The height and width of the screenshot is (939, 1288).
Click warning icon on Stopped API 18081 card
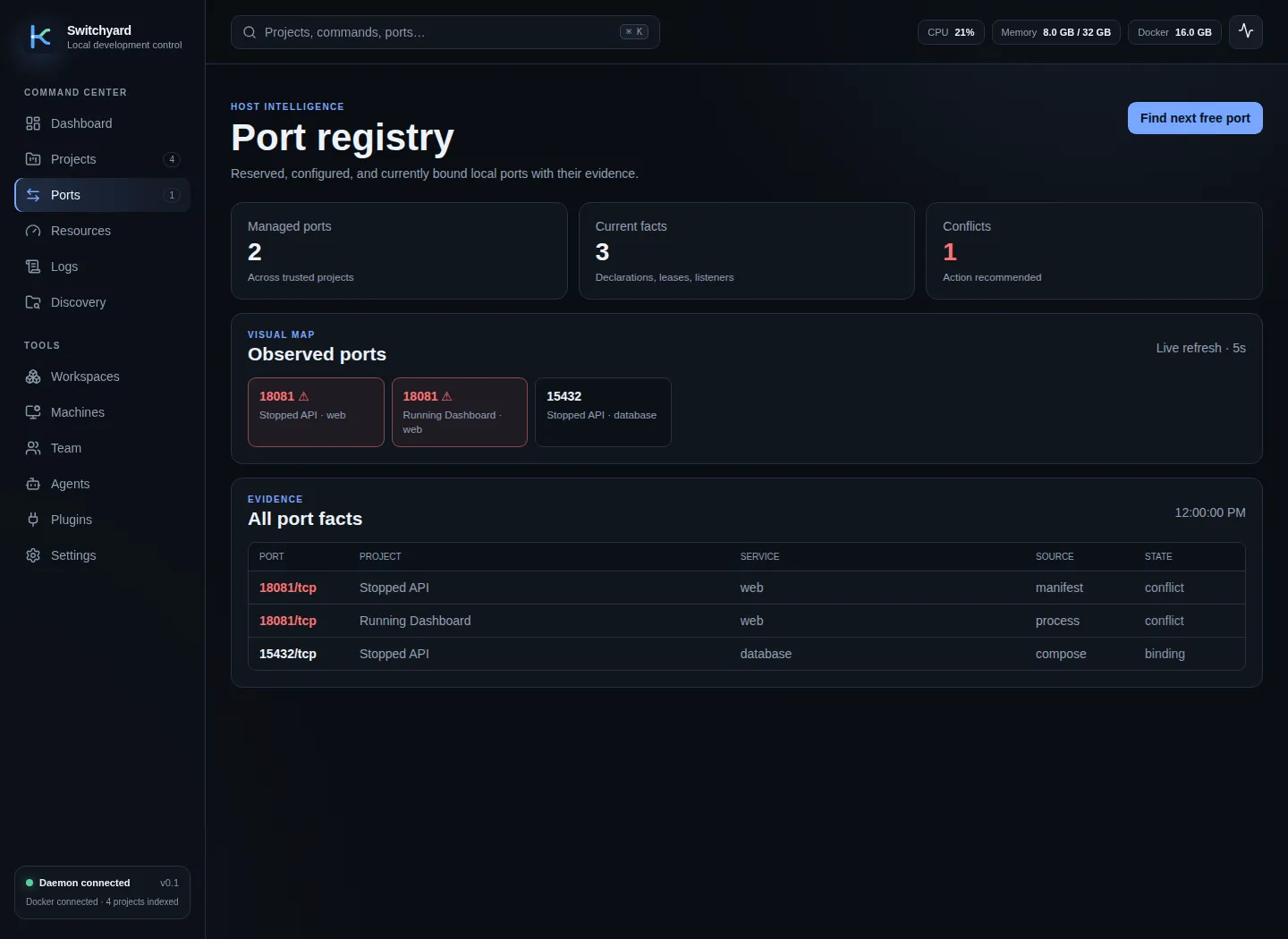(x=303, y=396)
